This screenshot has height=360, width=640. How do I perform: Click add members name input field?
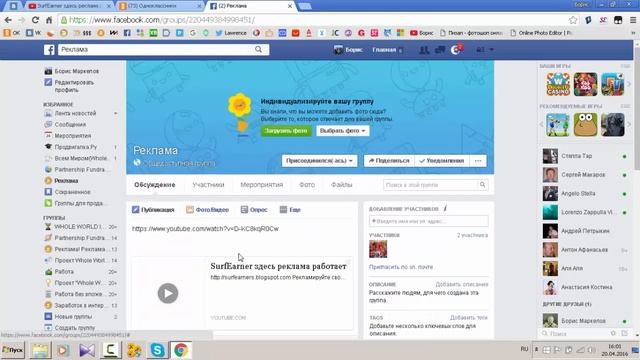click(x=429, y=221)
